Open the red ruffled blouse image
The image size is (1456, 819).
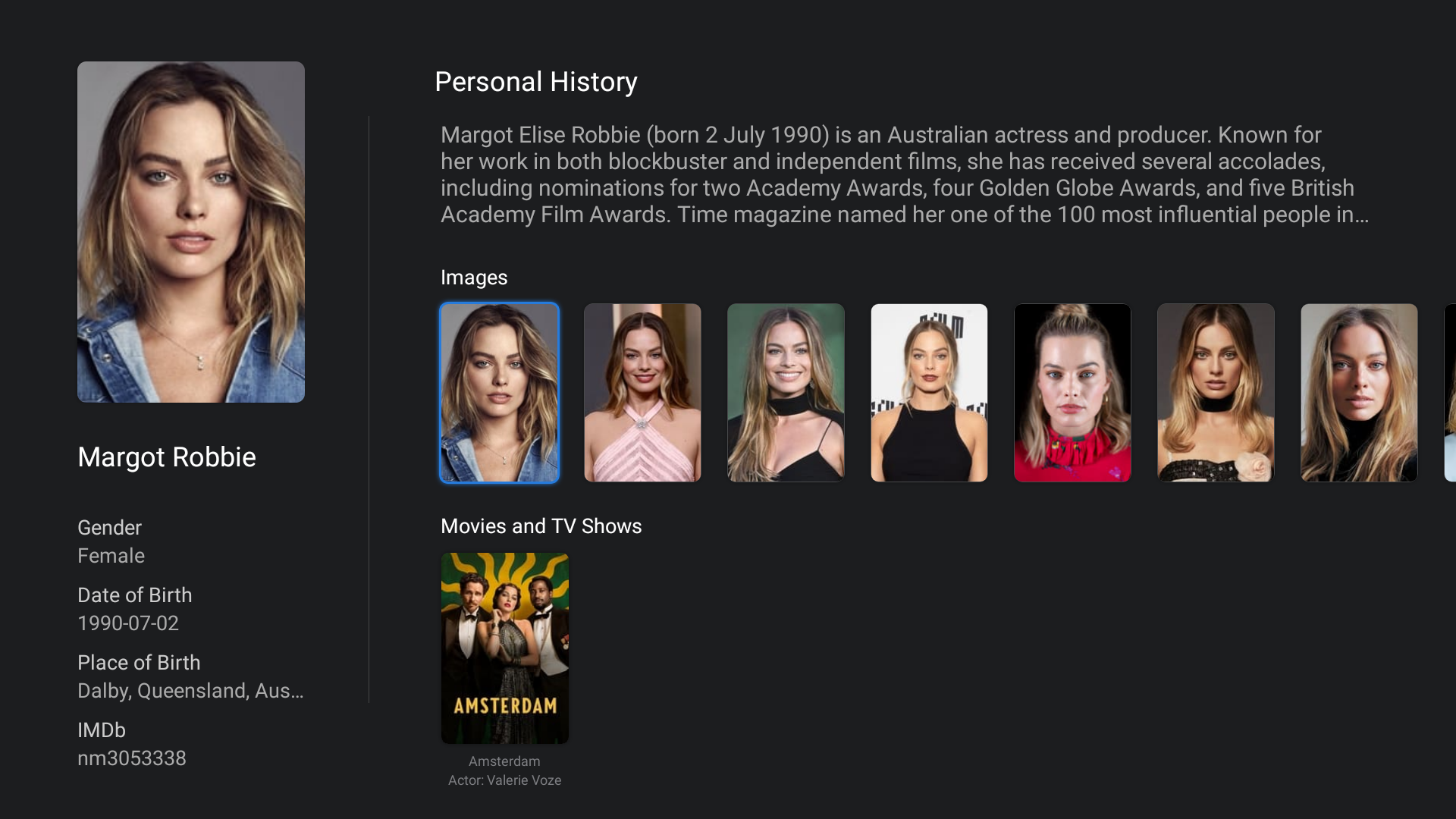click(x=1072, y=393)
